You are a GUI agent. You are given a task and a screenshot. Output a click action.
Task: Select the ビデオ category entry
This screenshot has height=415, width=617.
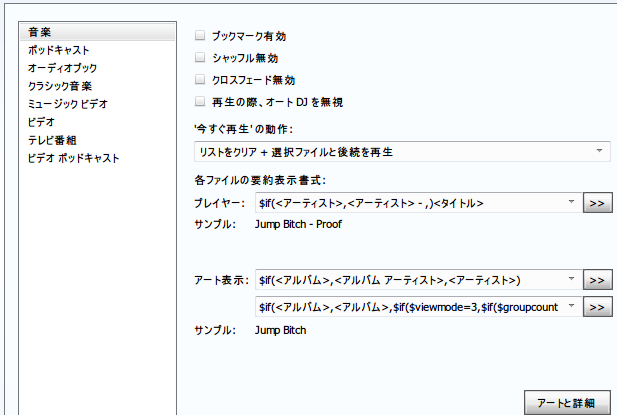point(41,121)
